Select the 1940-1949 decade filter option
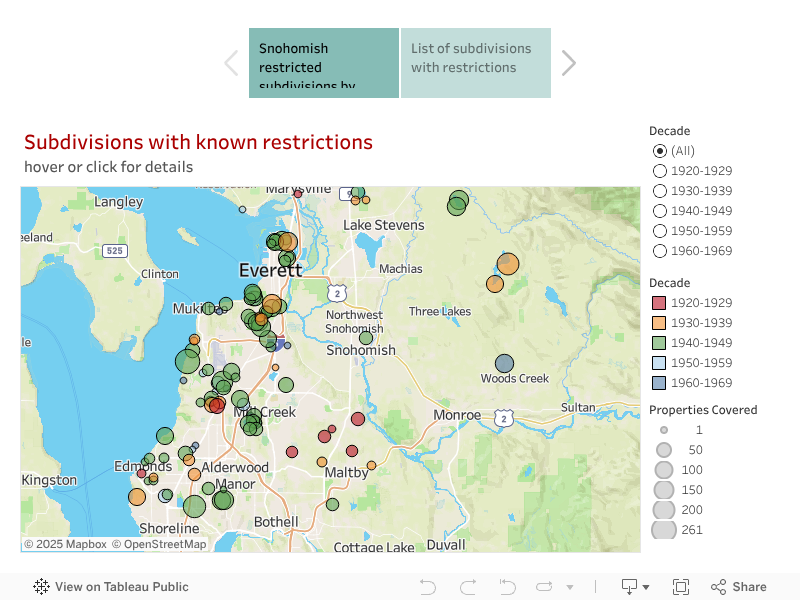The image size is (800, 600). (660, 211)
